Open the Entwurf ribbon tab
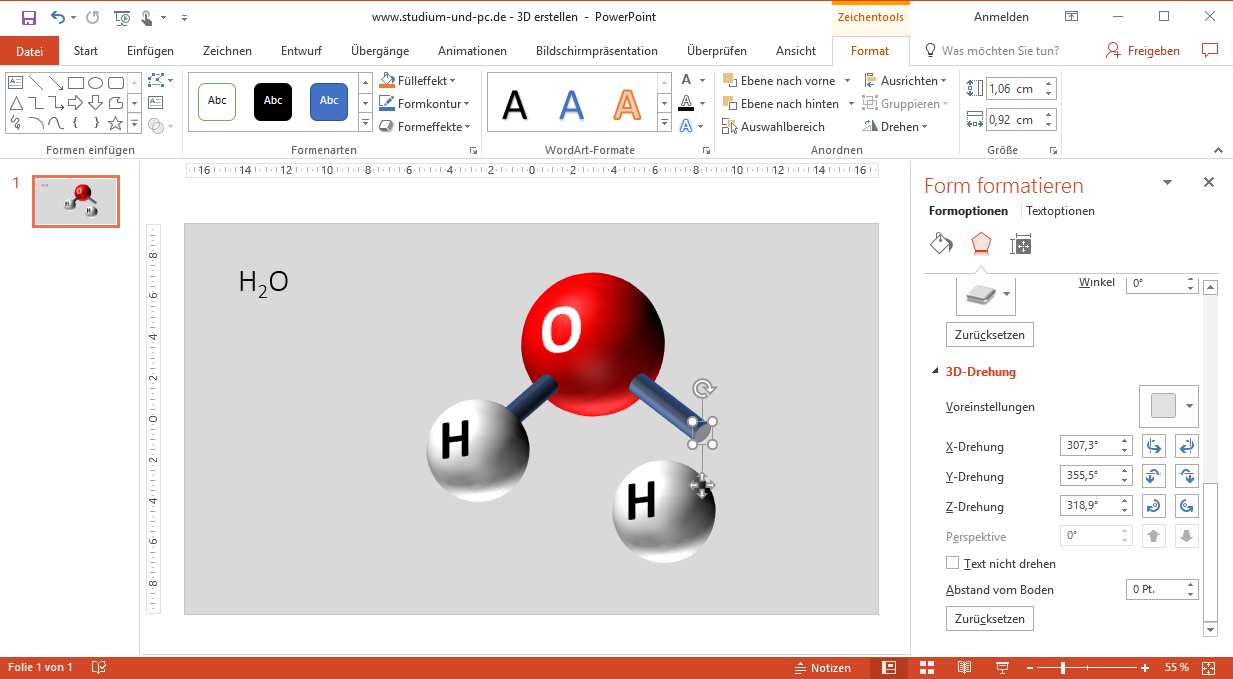Viewport: 1233px width, 679px height. 301,51
